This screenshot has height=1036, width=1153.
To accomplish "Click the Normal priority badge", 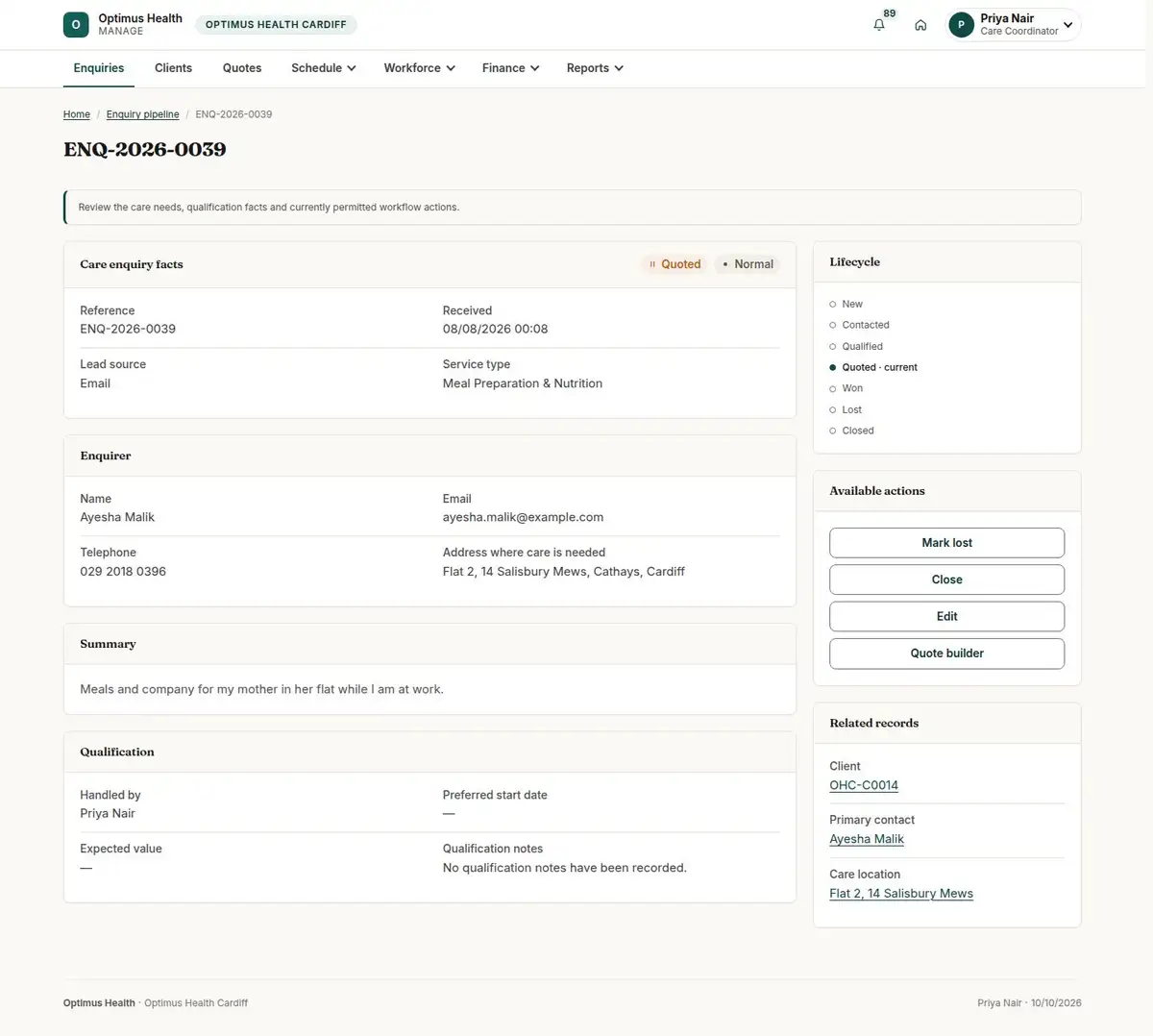I will pos(748,264).
